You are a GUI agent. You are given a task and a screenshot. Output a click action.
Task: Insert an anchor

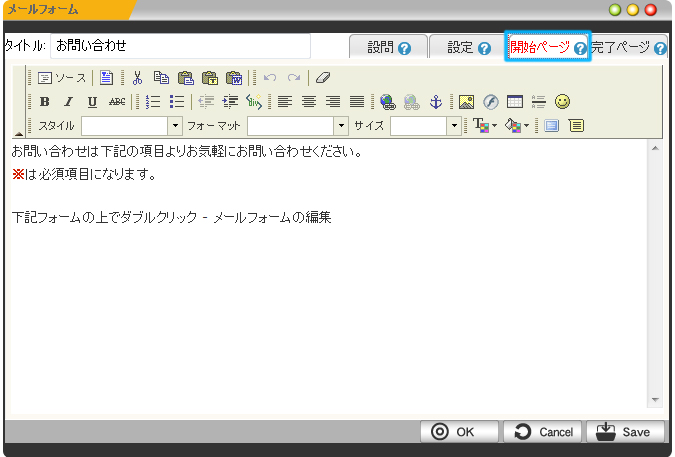click(436, 102)
